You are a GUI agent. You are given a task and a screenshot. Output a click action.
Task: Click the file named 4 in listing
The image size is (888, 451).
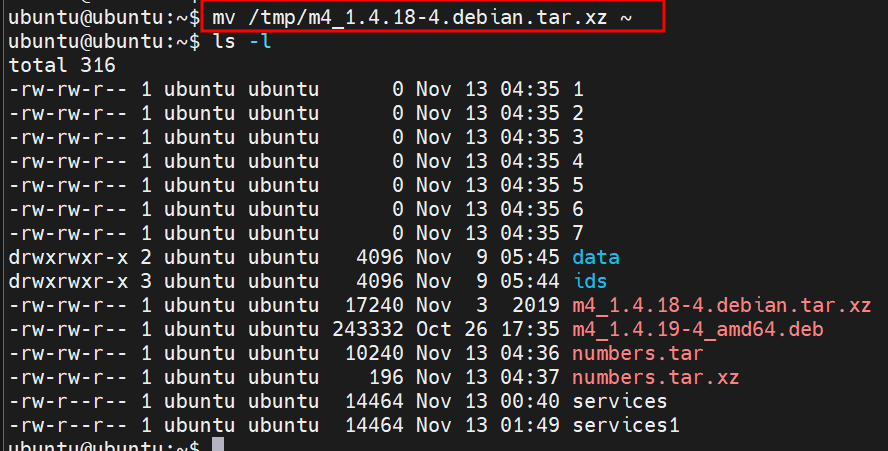(x=578, y=161)
